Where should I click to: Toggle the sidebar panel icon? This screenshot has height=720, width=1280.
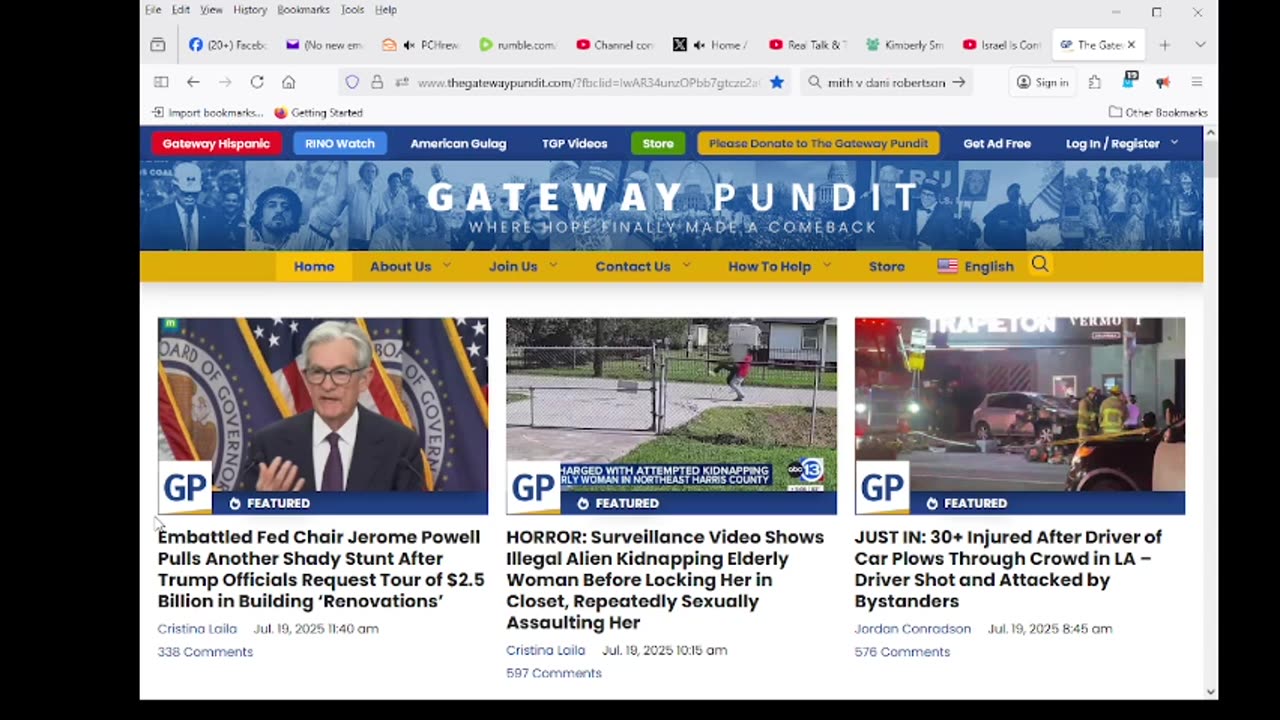click(161, 82)
